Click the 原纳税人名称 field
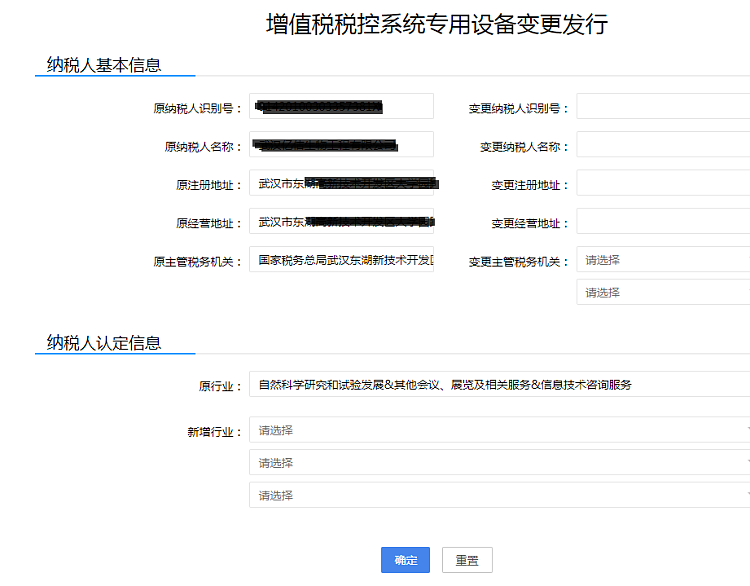This screenshot has width=750, height=586. tap(342, 144)
